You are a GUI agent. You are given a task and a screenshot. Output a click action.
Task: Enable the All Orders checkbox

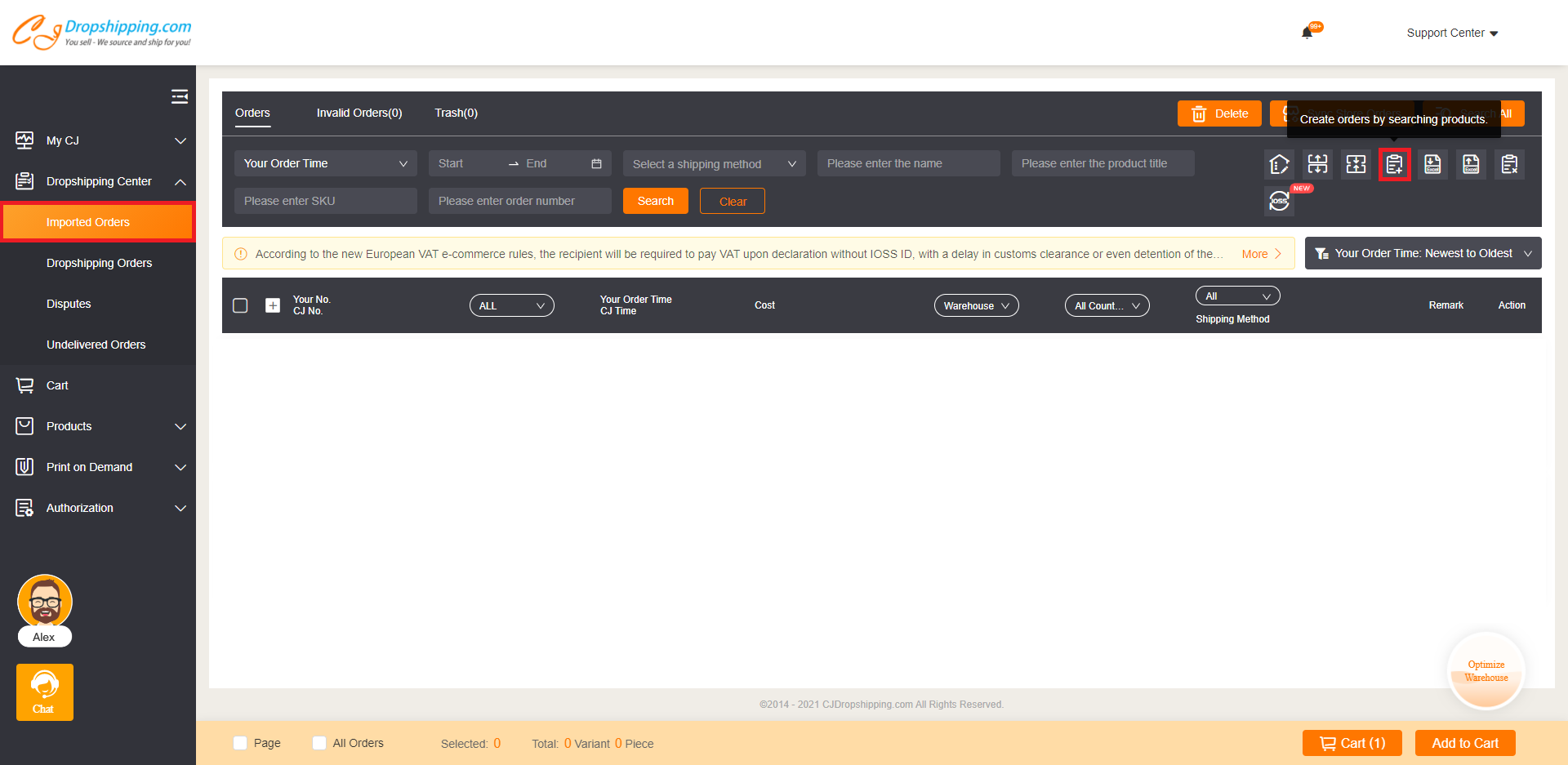318,743
